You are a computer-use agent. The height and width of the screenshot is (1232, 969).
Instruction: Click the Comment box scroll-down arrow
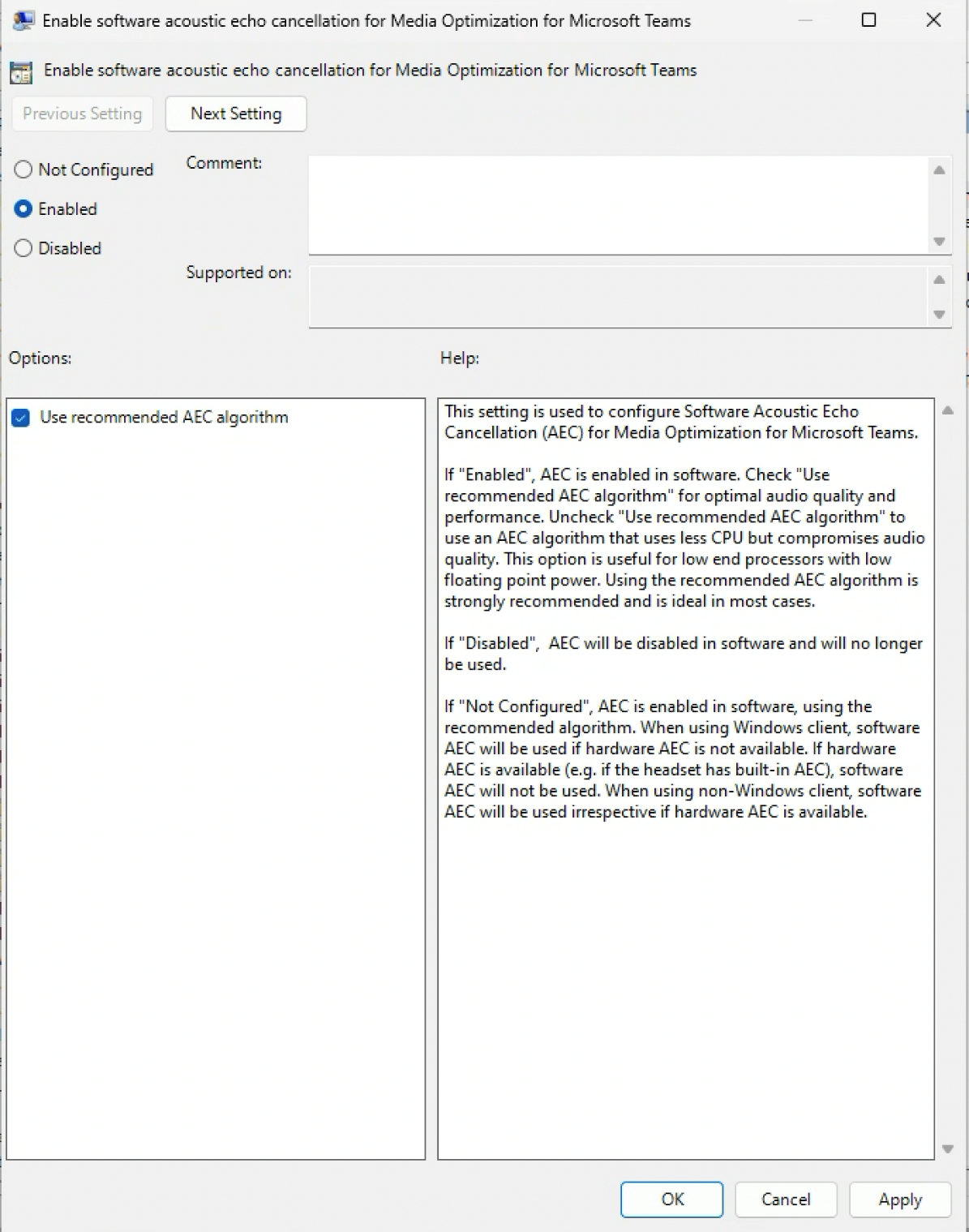coord(939,241)
